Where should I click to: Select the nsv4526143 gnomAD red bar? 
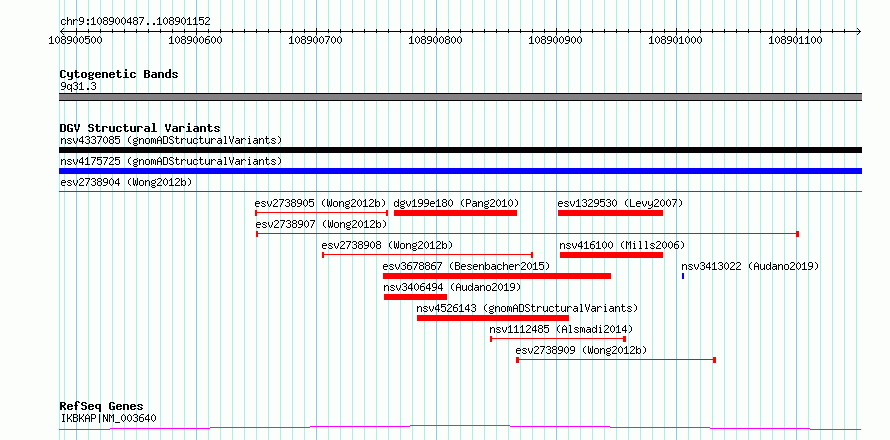[x=493, y=318]
